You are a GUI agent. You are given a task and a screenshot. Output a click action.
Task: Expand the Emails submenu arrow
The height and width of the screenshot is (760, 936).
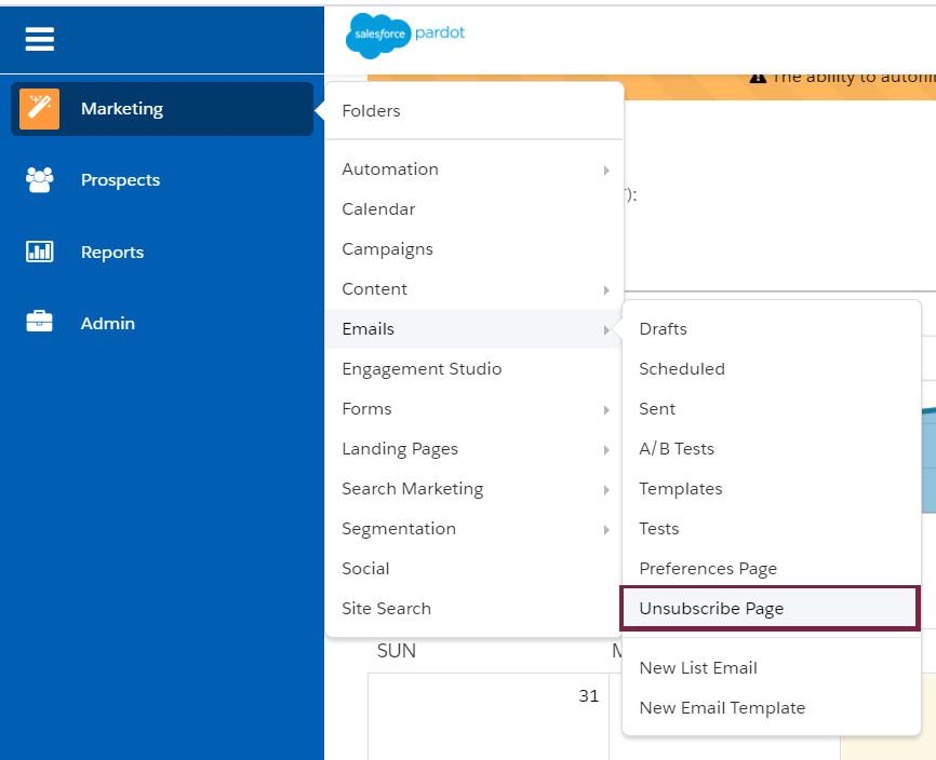(606, 330)
